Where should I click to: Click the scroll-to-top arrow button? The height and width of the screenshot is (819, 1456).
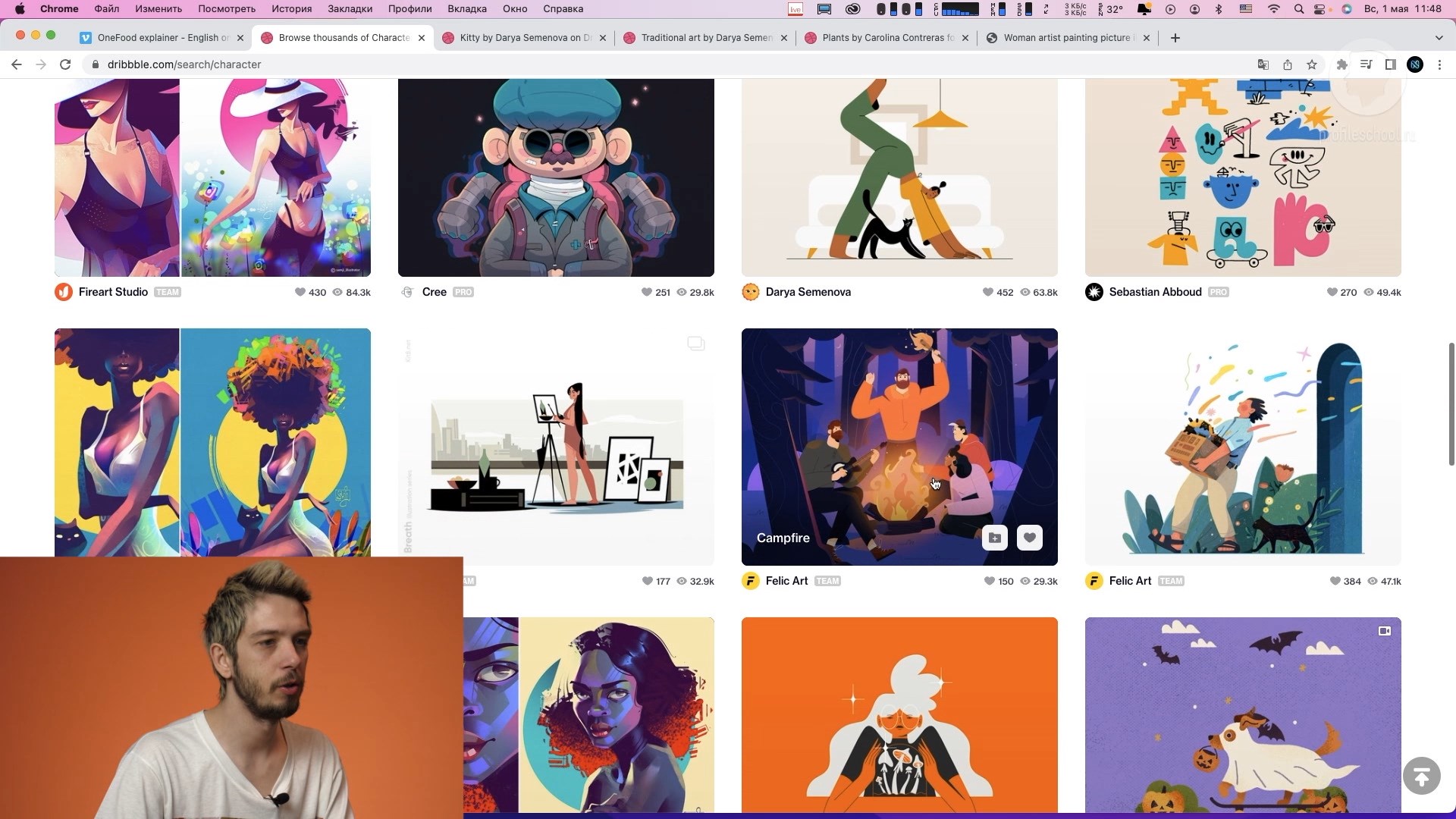pyautogui.click(x=1421, y=776)
